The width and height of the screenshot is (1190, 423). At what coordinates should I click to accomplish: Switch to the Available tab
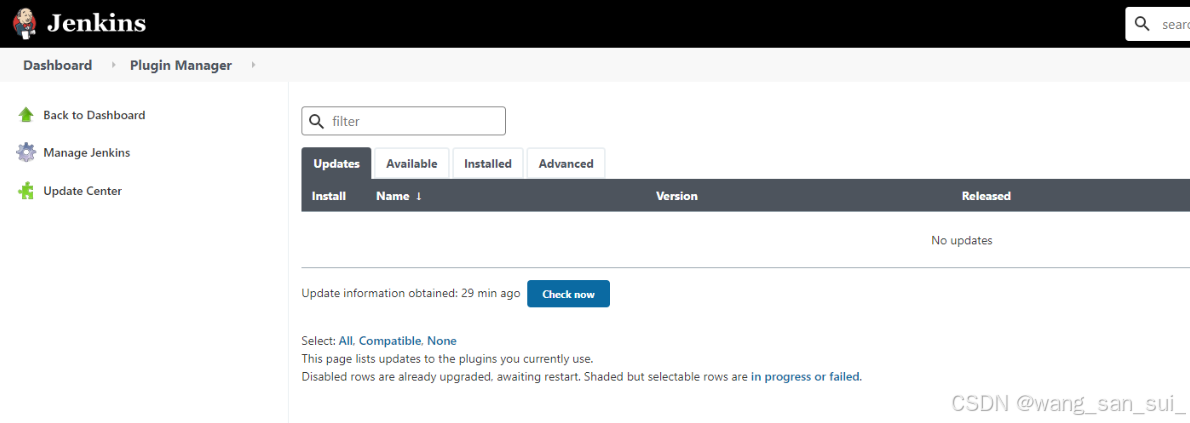point(411,163)
